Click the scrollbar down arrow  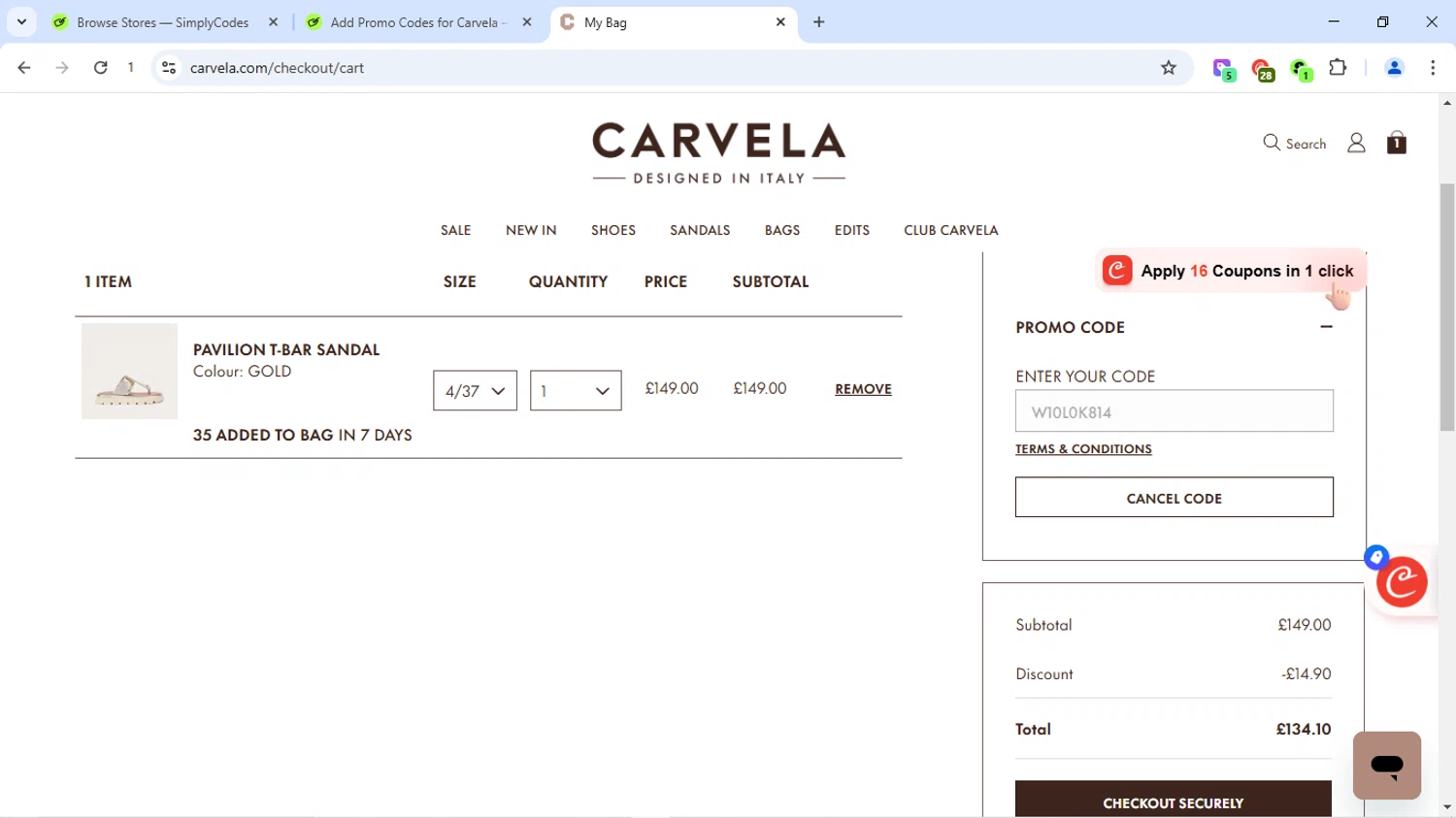coord(1447,807)
